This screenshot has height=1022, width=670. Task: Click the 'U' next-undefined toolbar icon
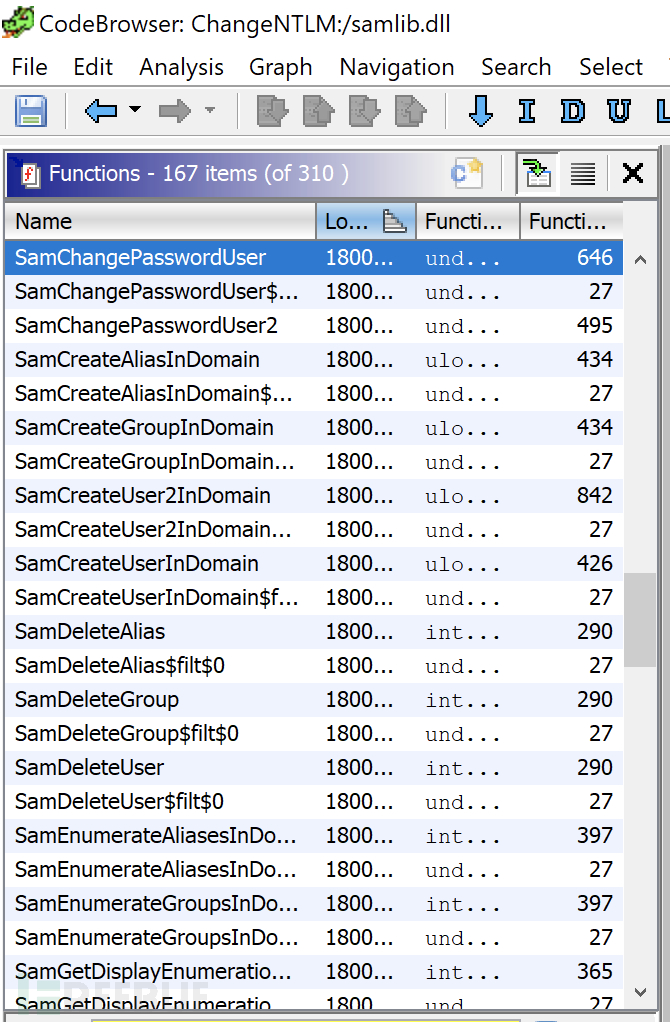click(x=619, y=111)
